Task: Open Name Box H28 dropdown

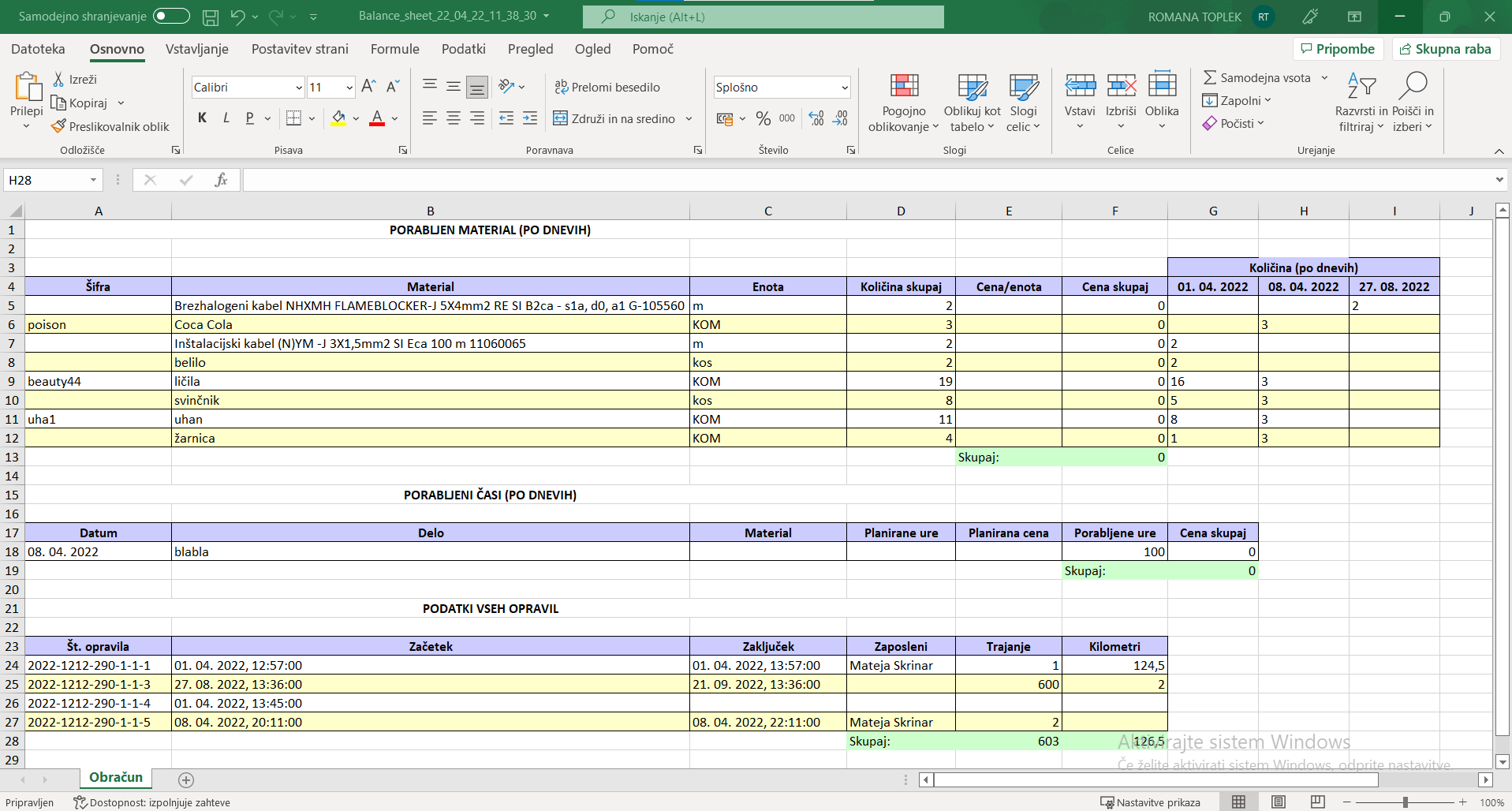Action: pos(93,180)
